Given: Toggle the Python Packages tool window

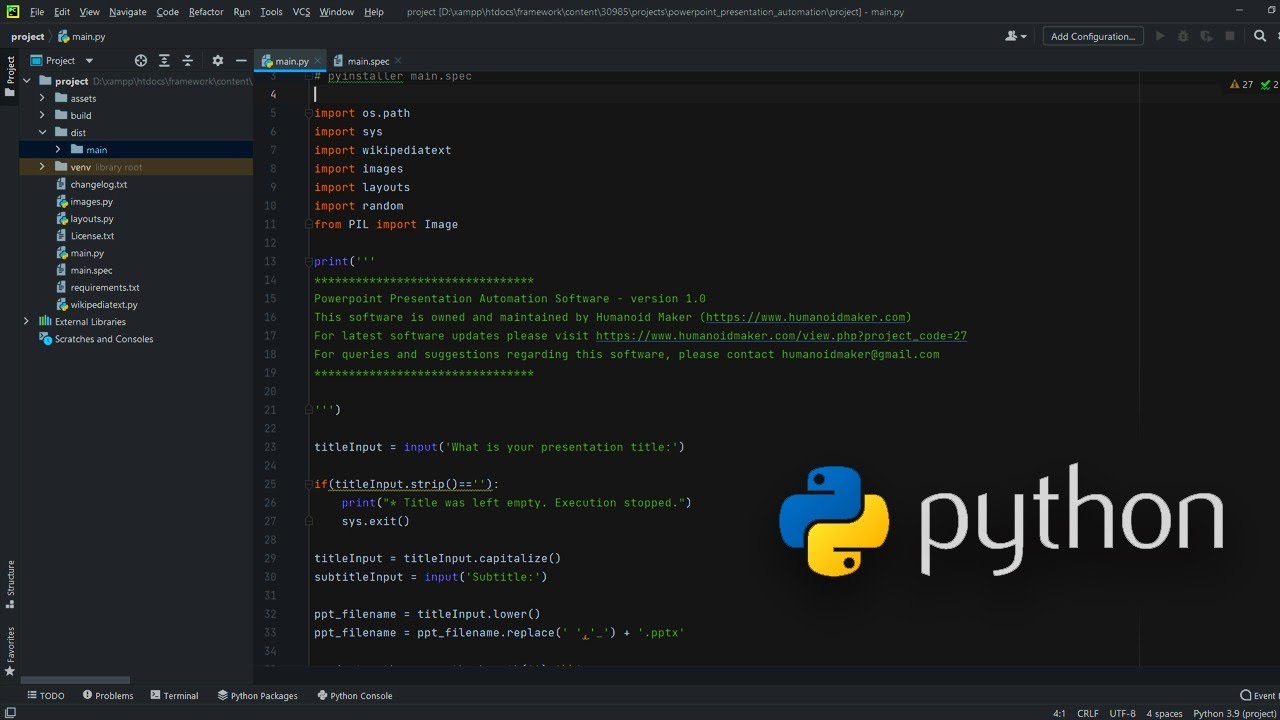Looking at the screenshot, I should coord(257,695).
